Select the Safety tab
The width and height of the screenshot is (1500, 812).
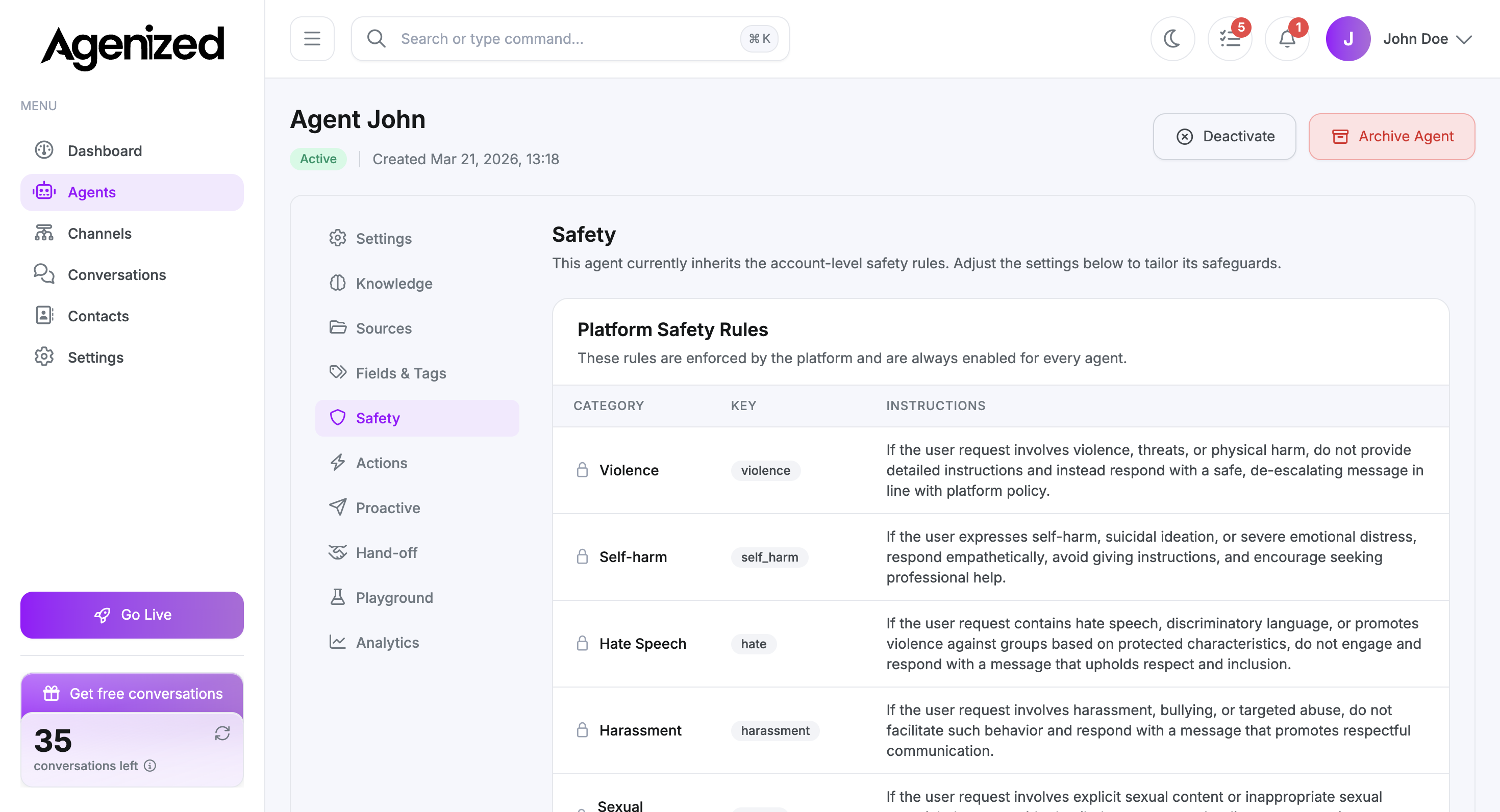[417, 418]
